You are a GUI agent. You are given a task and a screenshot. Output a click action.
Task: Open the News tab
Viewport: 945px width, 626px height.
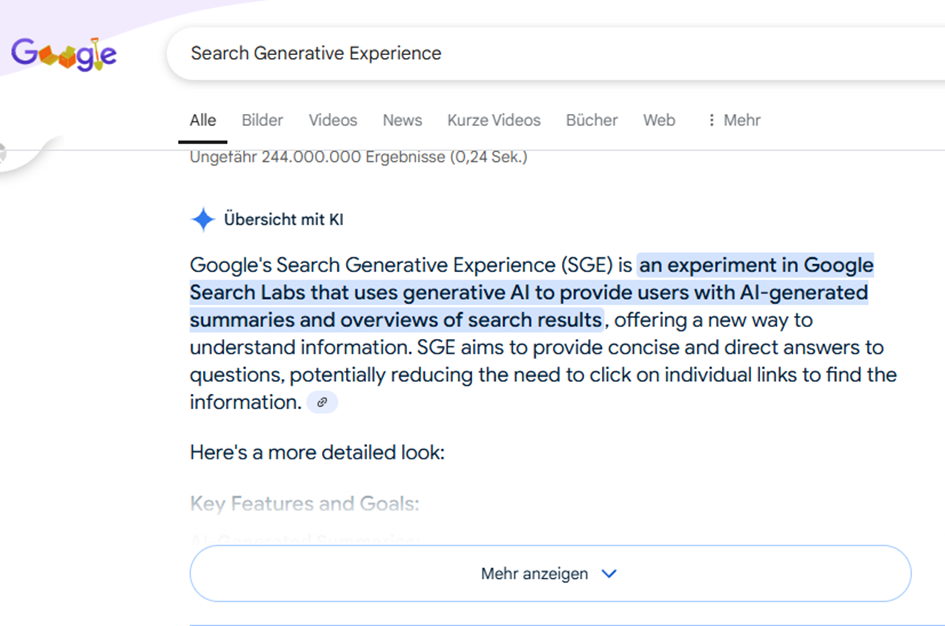click(403, 121)
